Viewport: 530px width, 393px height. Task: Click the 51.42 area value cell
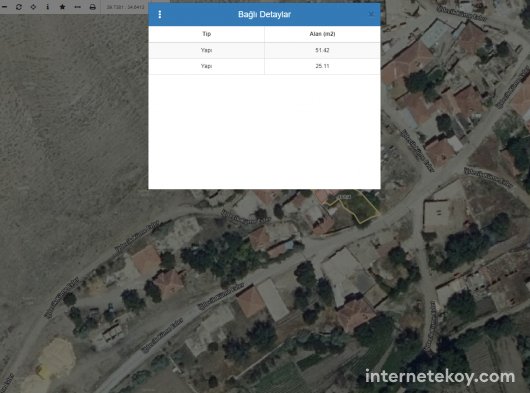322,50
